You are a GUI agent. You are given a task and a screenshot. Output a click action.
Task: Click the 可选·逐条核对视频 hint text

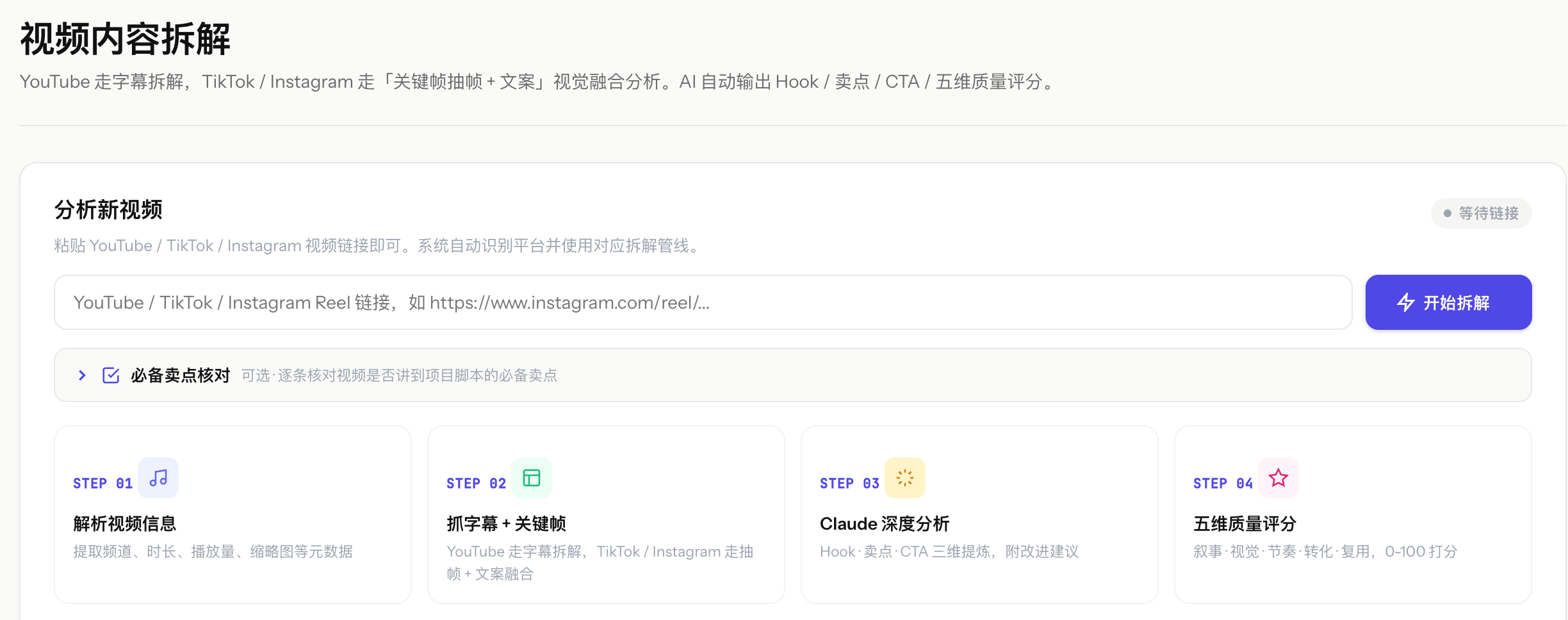399,375
